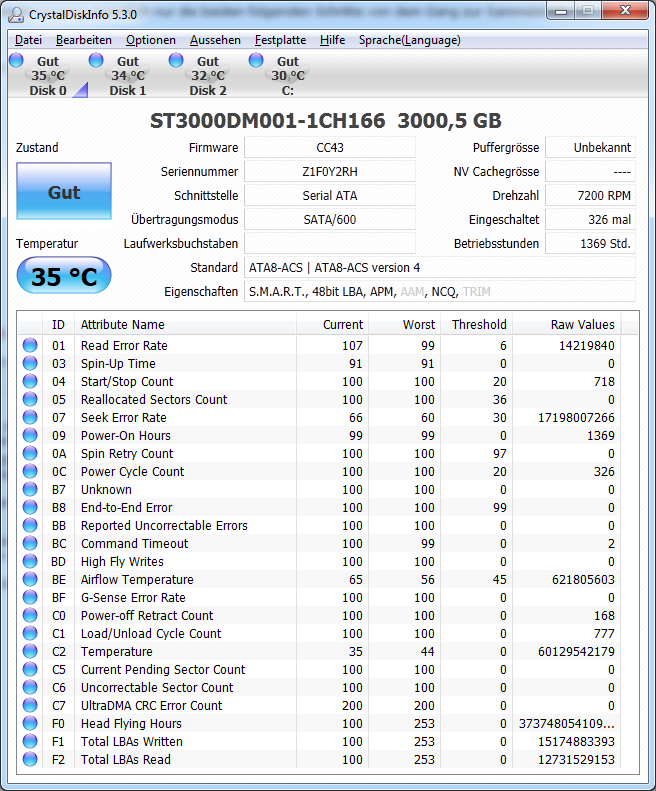656x791 pixels.
Task: Switch to the C: drive tab
Action: 288,75
